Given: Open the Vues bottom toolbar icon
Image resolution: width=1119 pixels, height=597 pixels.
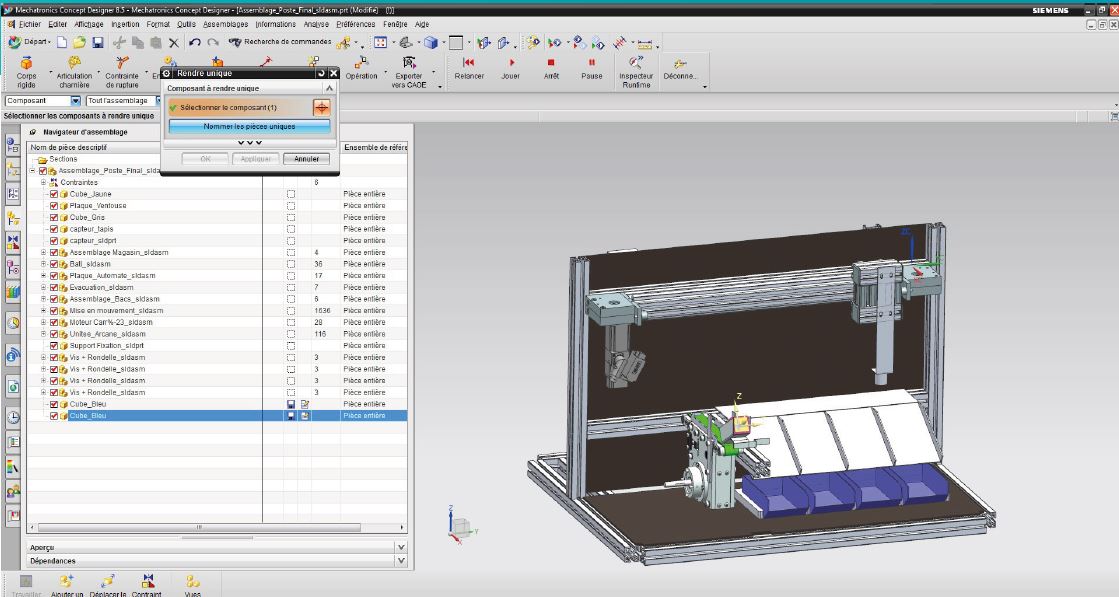Looking at the screenshot, I should point(193,585).
